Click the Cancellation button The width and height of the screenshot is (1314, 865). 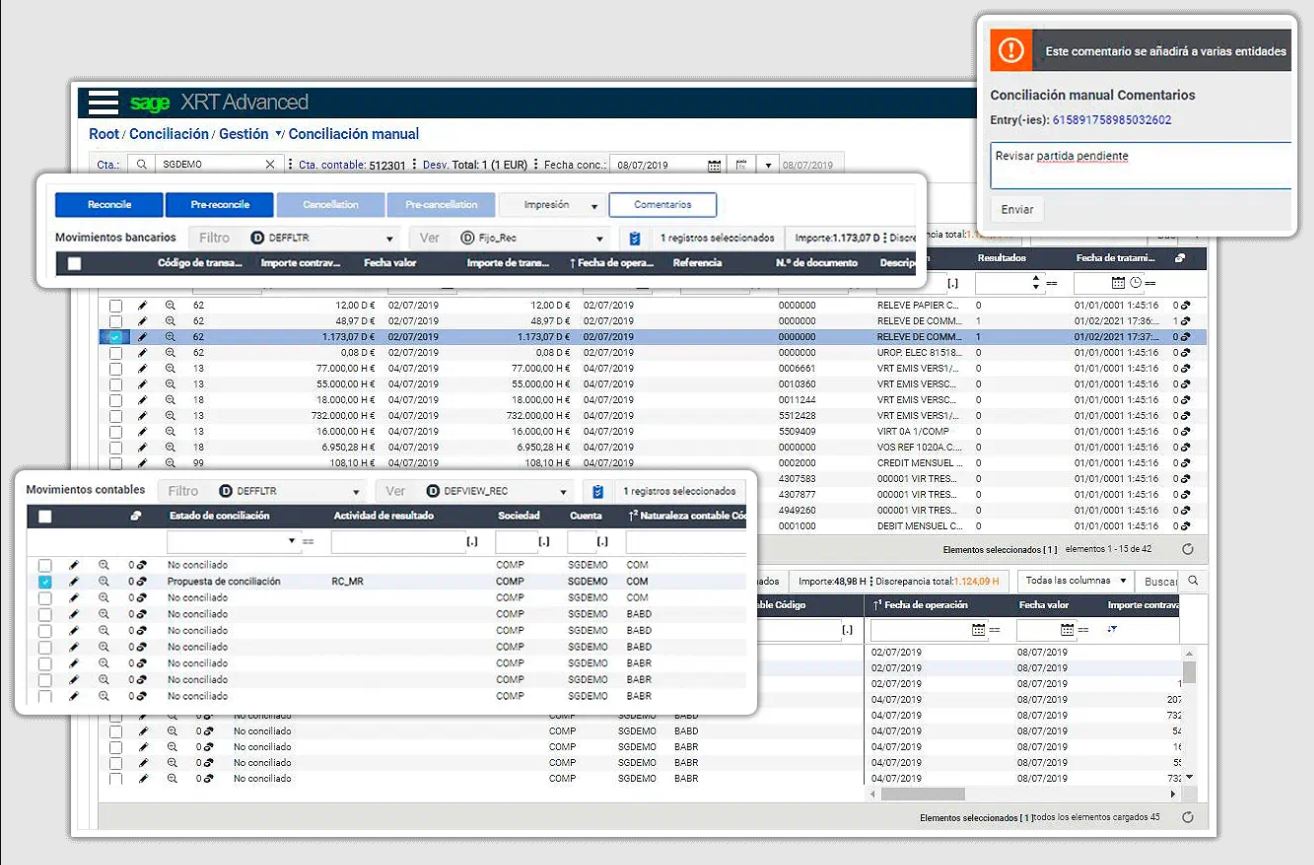pos(330,205)
